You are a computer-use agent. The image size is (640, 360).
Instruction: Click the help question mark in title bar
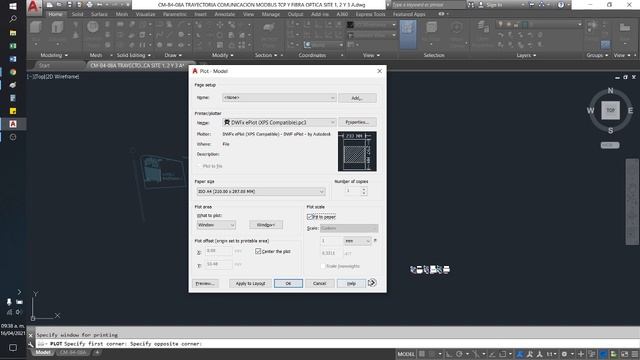coord(561,5)
